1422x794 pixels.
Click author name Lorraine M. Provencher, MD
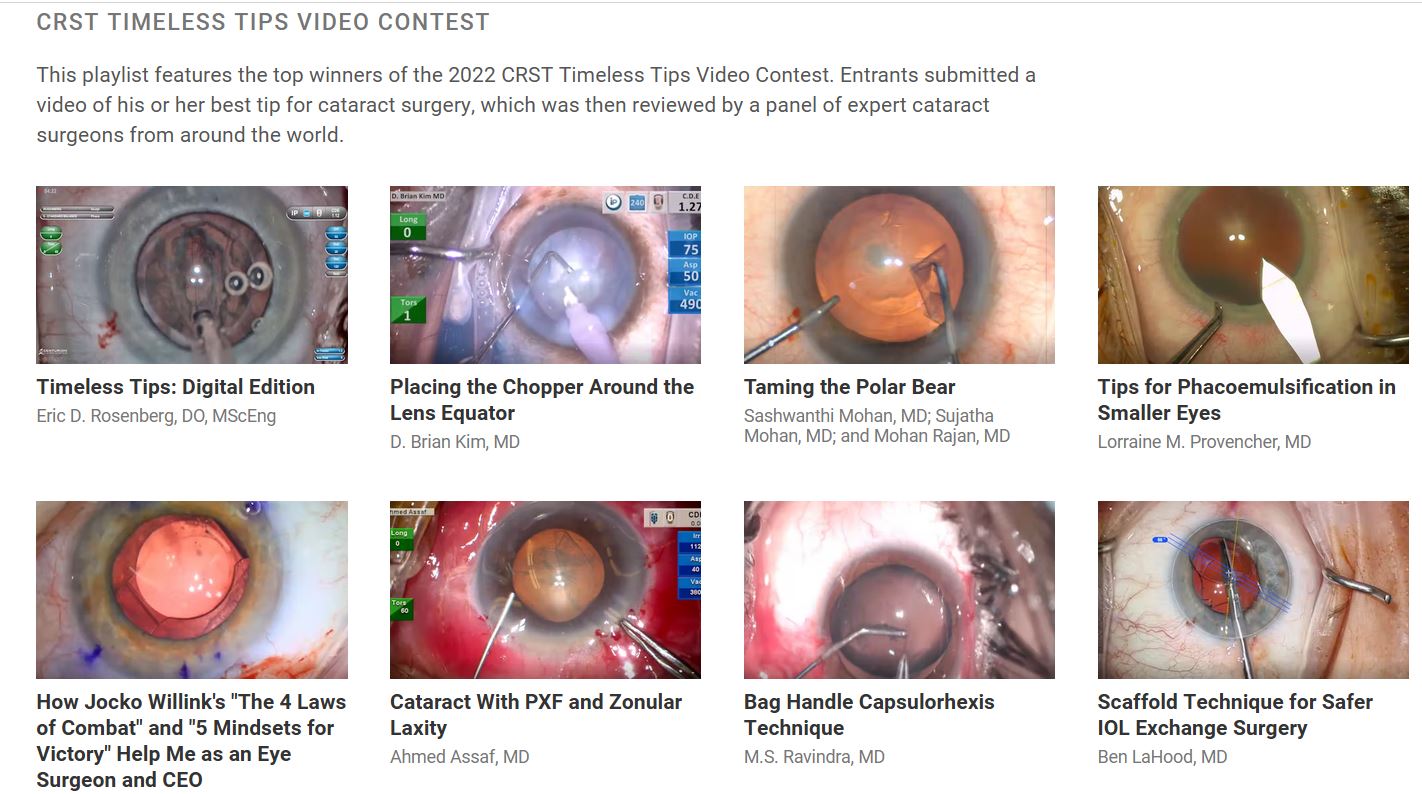pos(1204,441)
